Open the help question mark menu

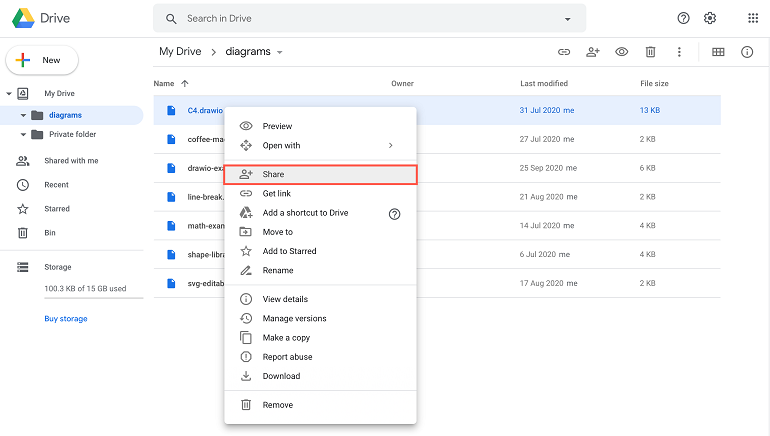pos(684,18)
